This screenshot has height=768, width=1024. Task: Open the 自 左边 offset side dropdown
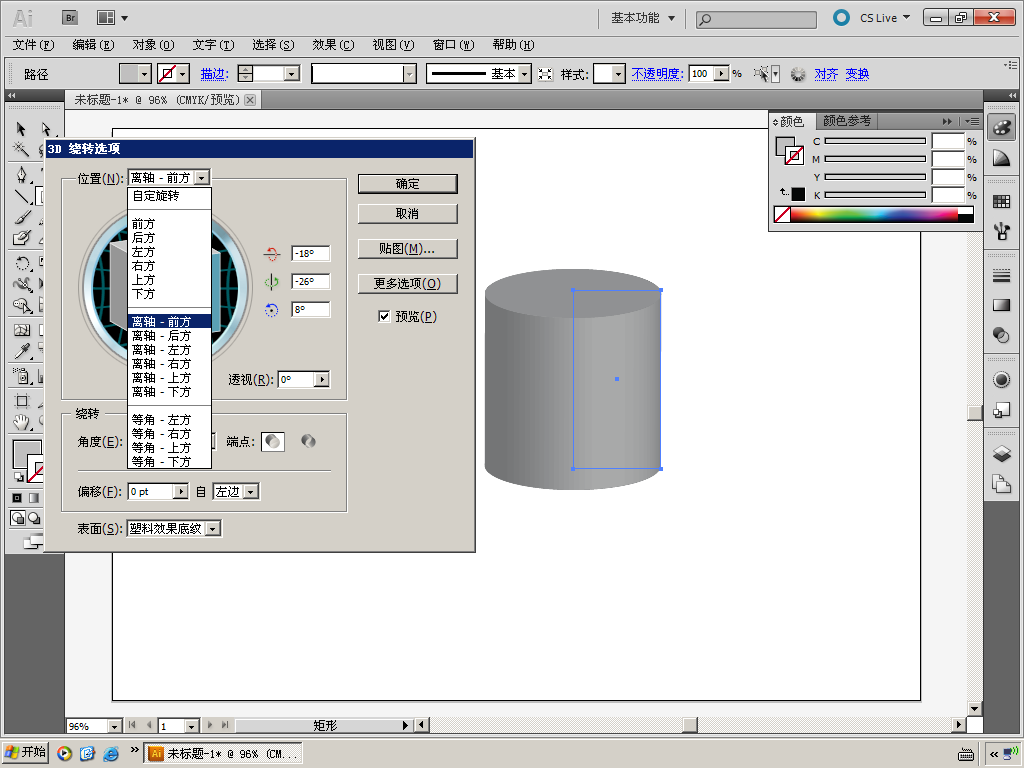[x=250, y=491]
